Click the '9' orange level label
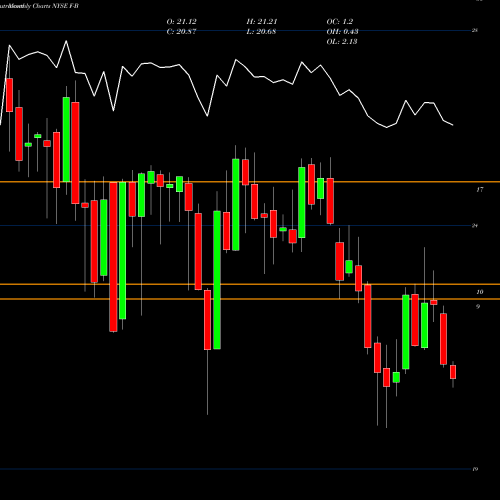Viewport: 500px width, 500px height. pyautogui.click(x=478, y=307)
